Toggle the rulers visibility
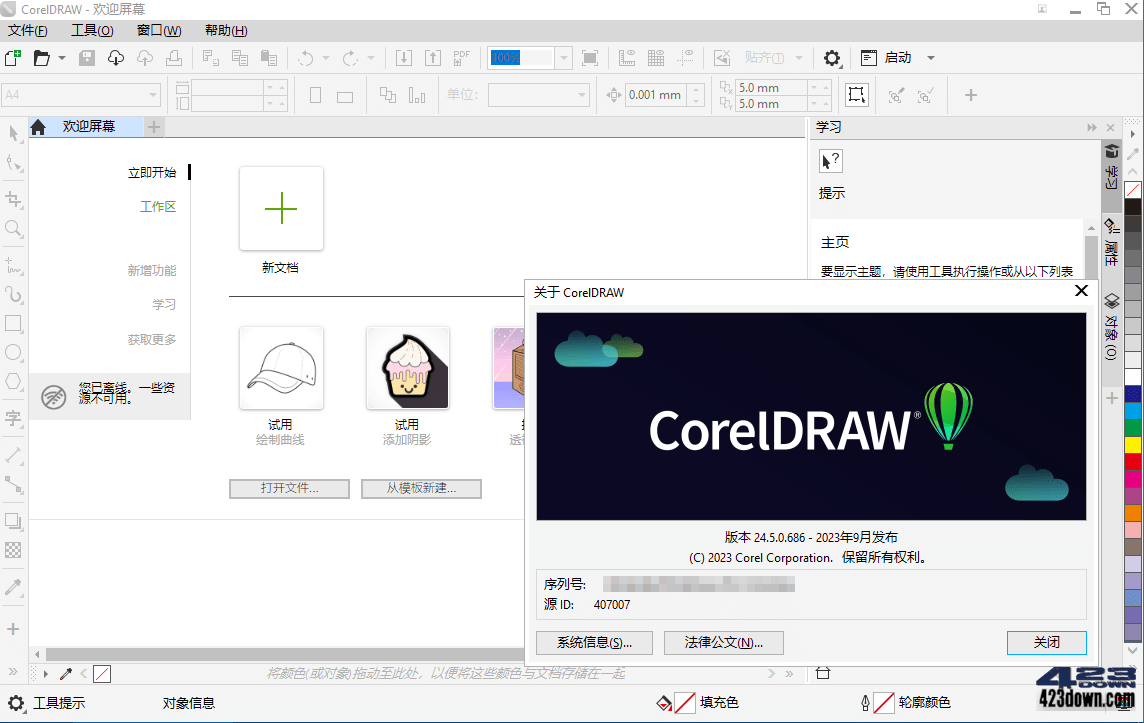Image resolution: width=1144 pixels, height=723 pixels. 628,57
